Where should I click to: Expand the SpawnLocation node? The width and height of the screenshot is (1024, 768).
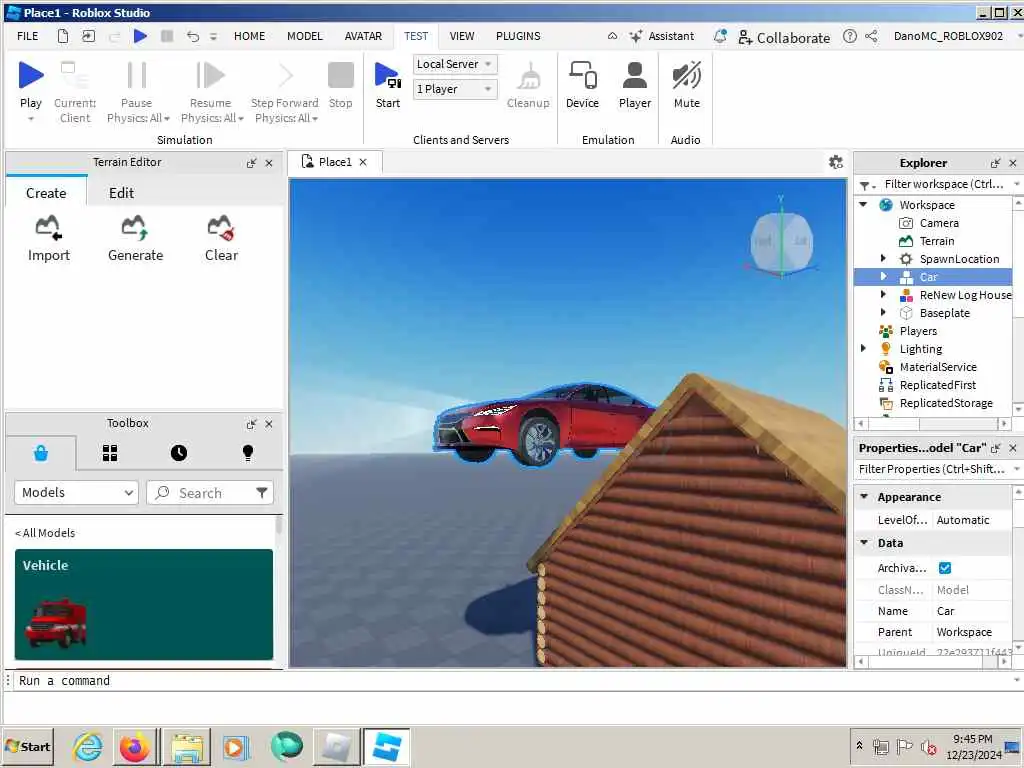point(883,259)
